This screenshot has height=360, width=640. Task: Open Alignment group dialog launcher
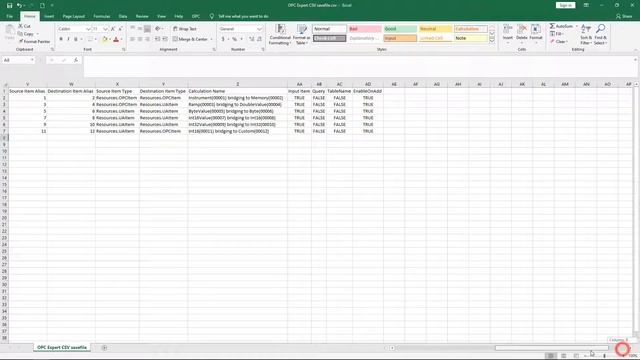click(x=214, y=49)
